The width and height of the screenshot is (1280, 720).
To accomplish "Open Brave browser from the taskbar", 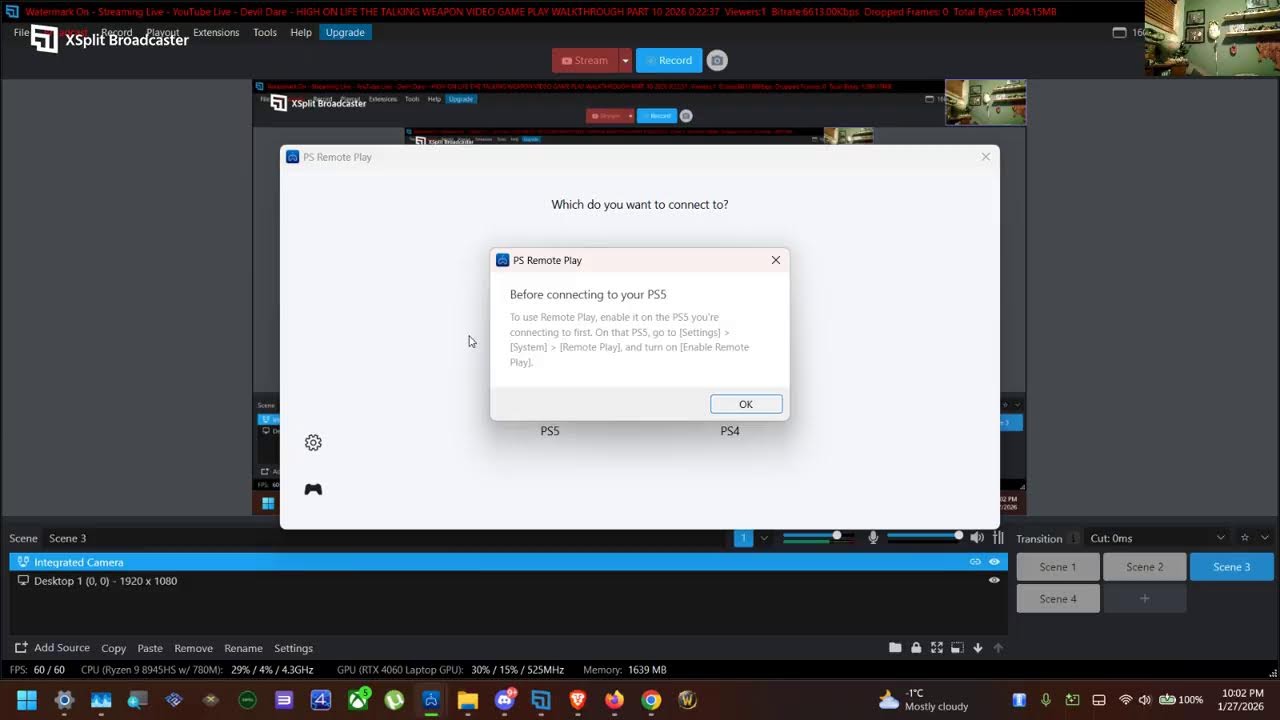I will [578, 700].
